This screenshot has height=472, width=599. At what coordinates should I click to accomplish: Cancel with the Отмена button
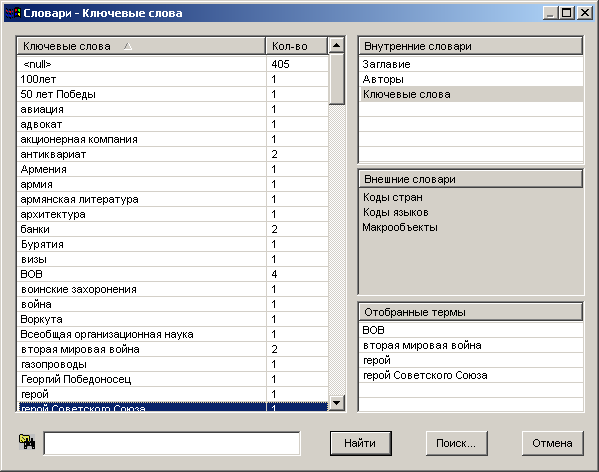pyautogui.click(x=552, y=443)
